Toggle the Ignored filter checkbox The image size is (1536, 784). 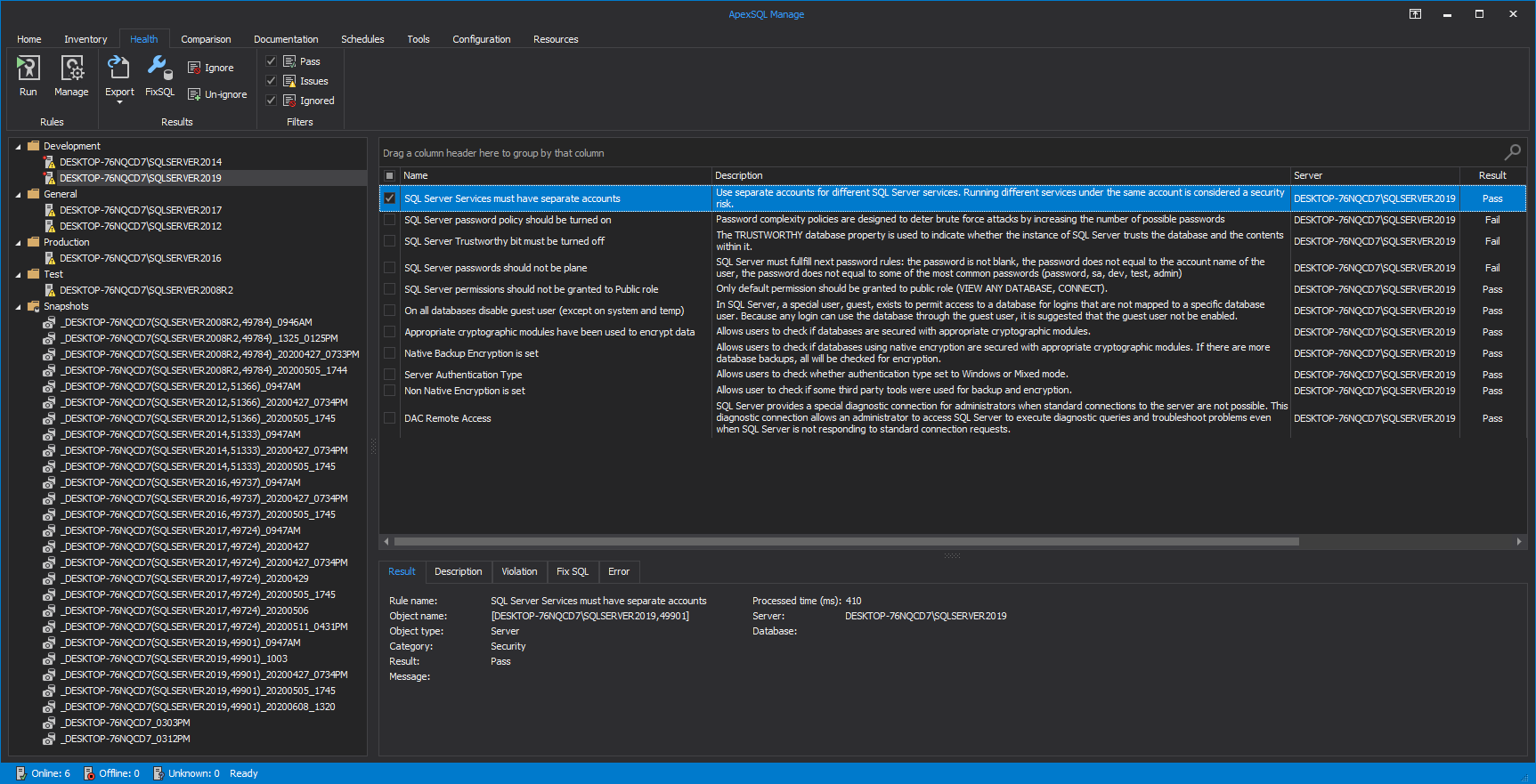click(272, 101)
